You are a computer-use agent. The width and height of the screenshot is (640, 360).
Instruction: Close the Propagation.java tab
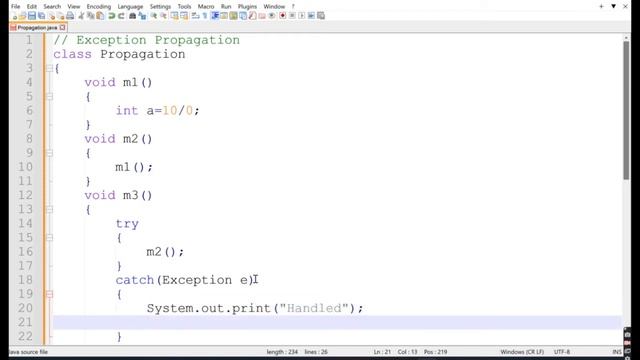[62, 27]
